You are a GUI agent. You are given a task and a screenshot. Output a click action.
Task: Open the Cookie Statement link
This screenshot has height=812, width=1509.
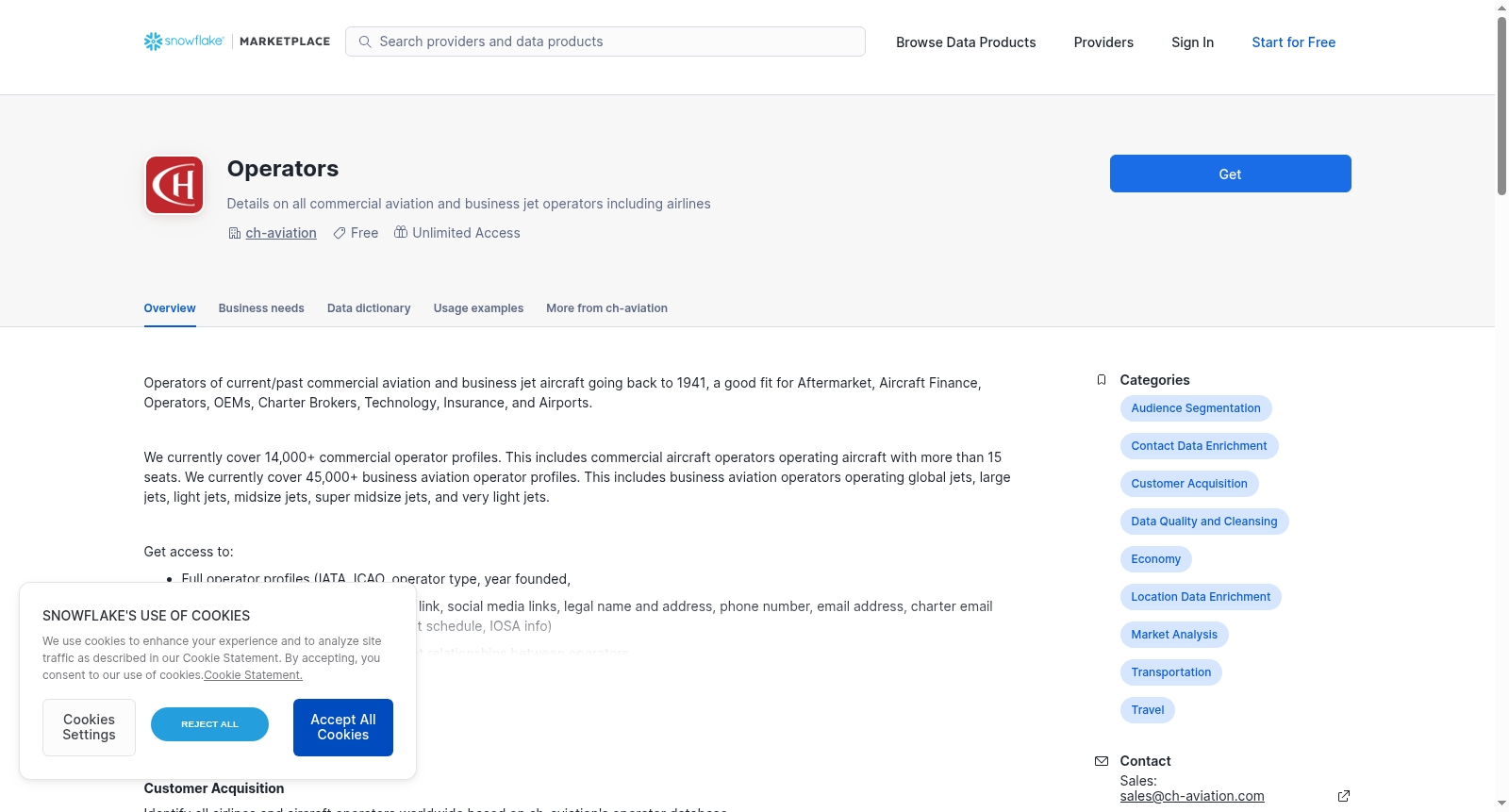click(253, 675)
